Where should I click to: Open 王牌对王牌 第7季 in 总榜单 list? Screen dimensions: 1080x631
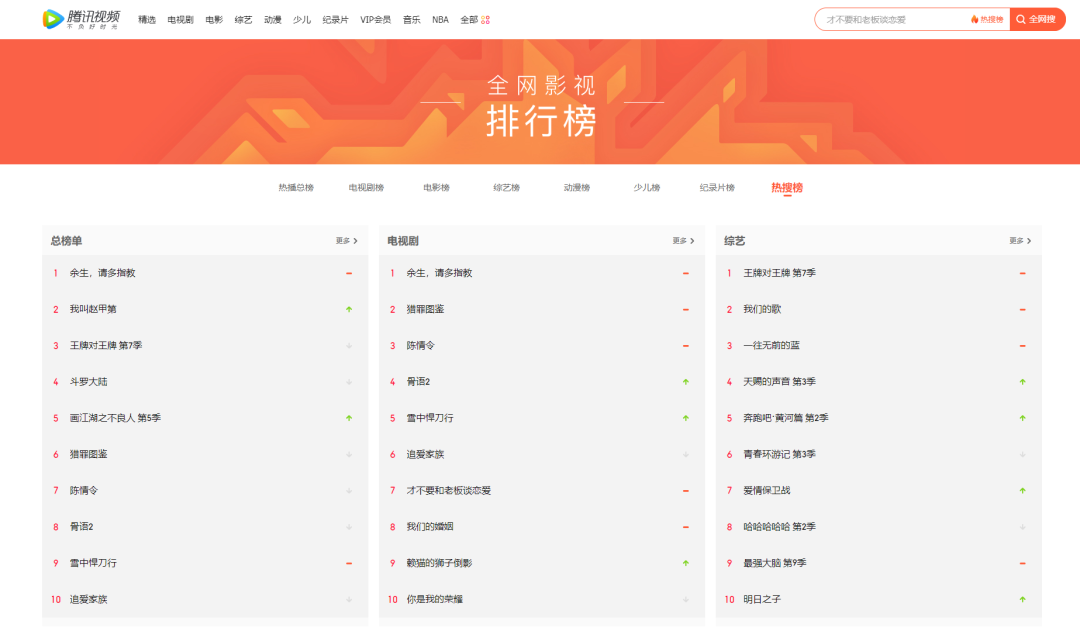[x=105, y=345]
